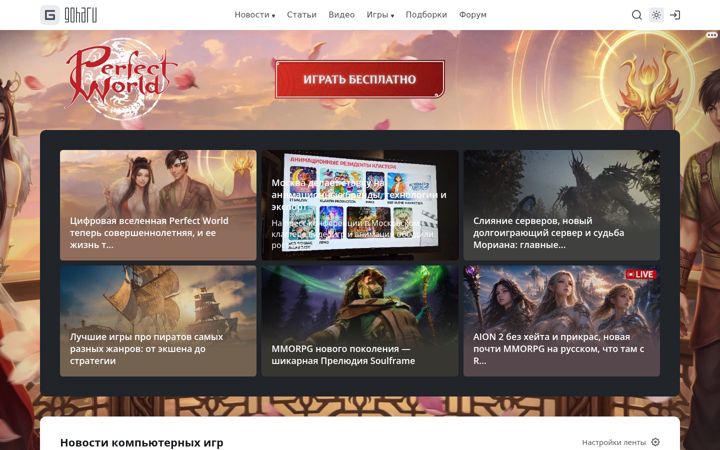Viewport: 720px width, 450px height.
Task: Open the Цифровая вселенная Perfect World article card
Action: [x=158, y=205]
